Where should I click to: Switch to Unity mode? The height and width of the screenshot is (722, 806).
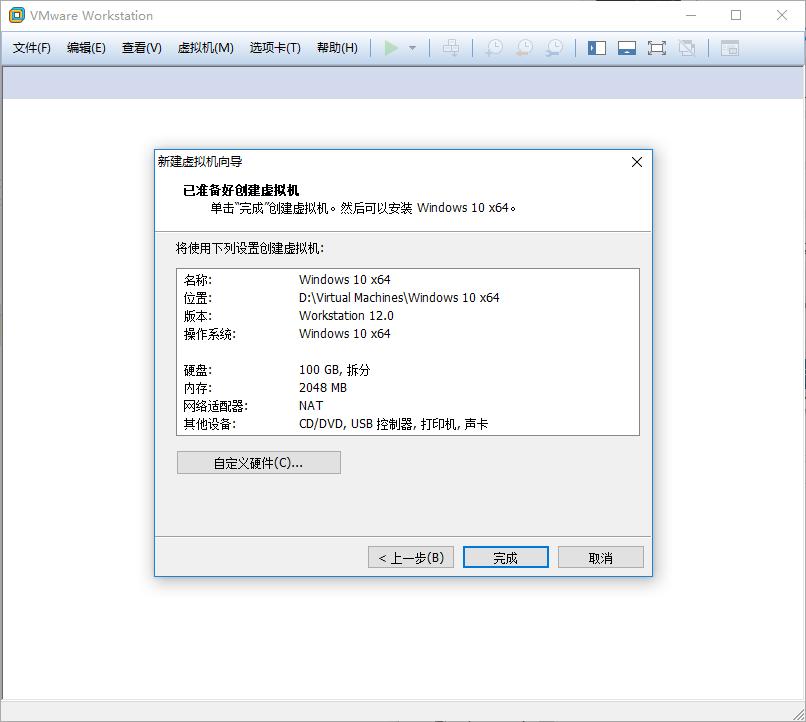(x=689, y=47)
